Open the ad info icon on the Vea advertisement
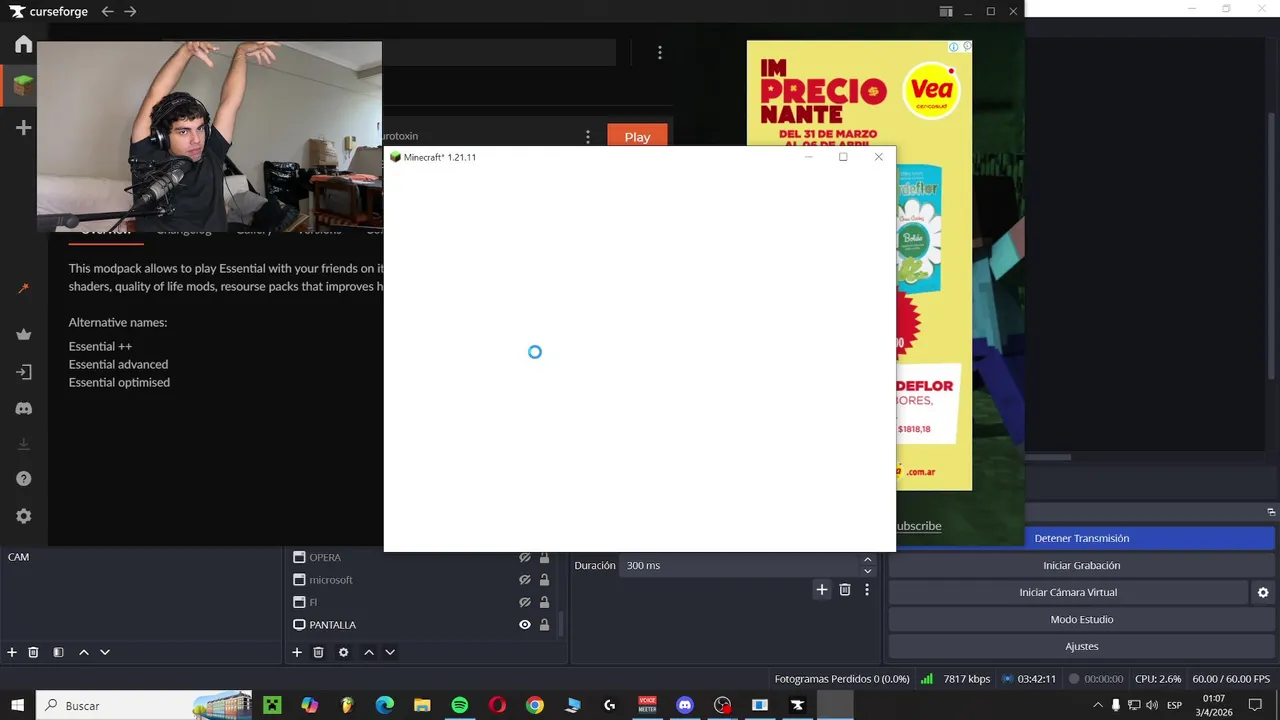1280x720 pixels. click(x=953, y=47)
